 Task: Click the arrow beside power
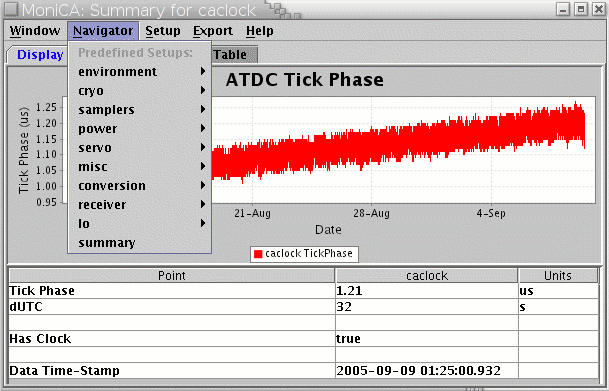click(203, 128)
